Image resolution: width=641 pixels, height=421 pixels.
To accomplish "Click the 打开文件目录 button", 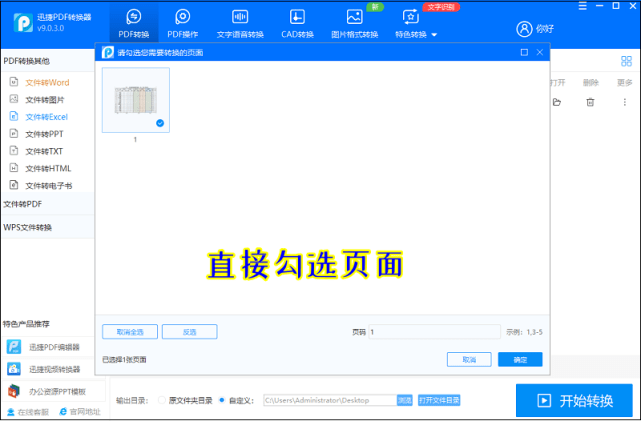I will [439, 400].
